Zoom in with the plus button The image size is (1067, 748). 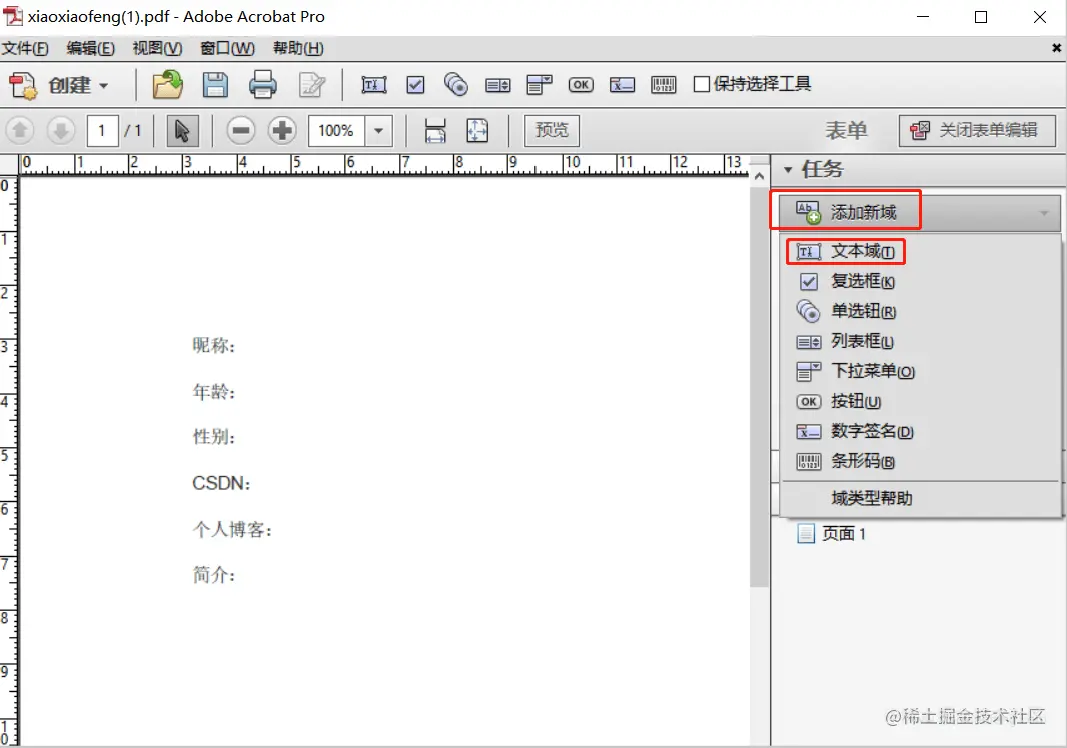[x=282, y=130]
